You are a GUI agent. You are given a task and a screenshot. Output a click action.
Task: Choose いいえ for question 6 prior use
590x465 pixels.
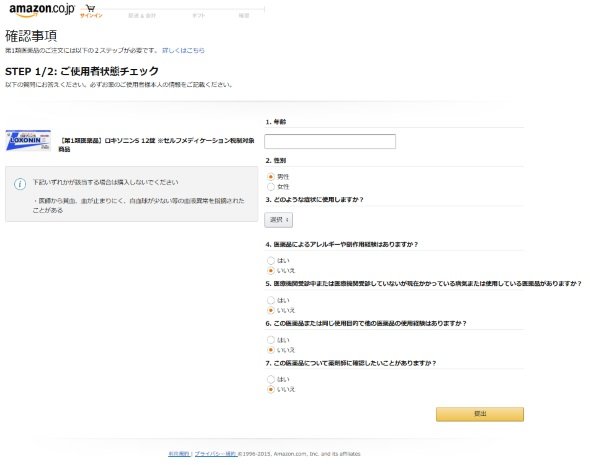271,350
